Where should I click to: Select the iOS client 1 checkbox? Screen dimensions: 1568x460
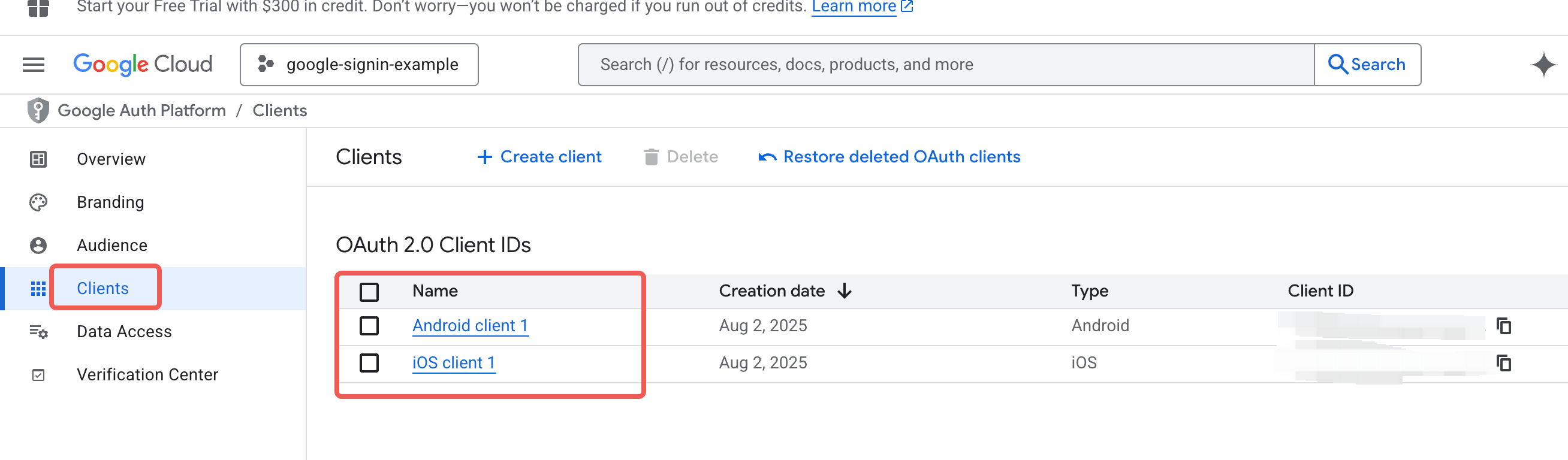[369, 363]
